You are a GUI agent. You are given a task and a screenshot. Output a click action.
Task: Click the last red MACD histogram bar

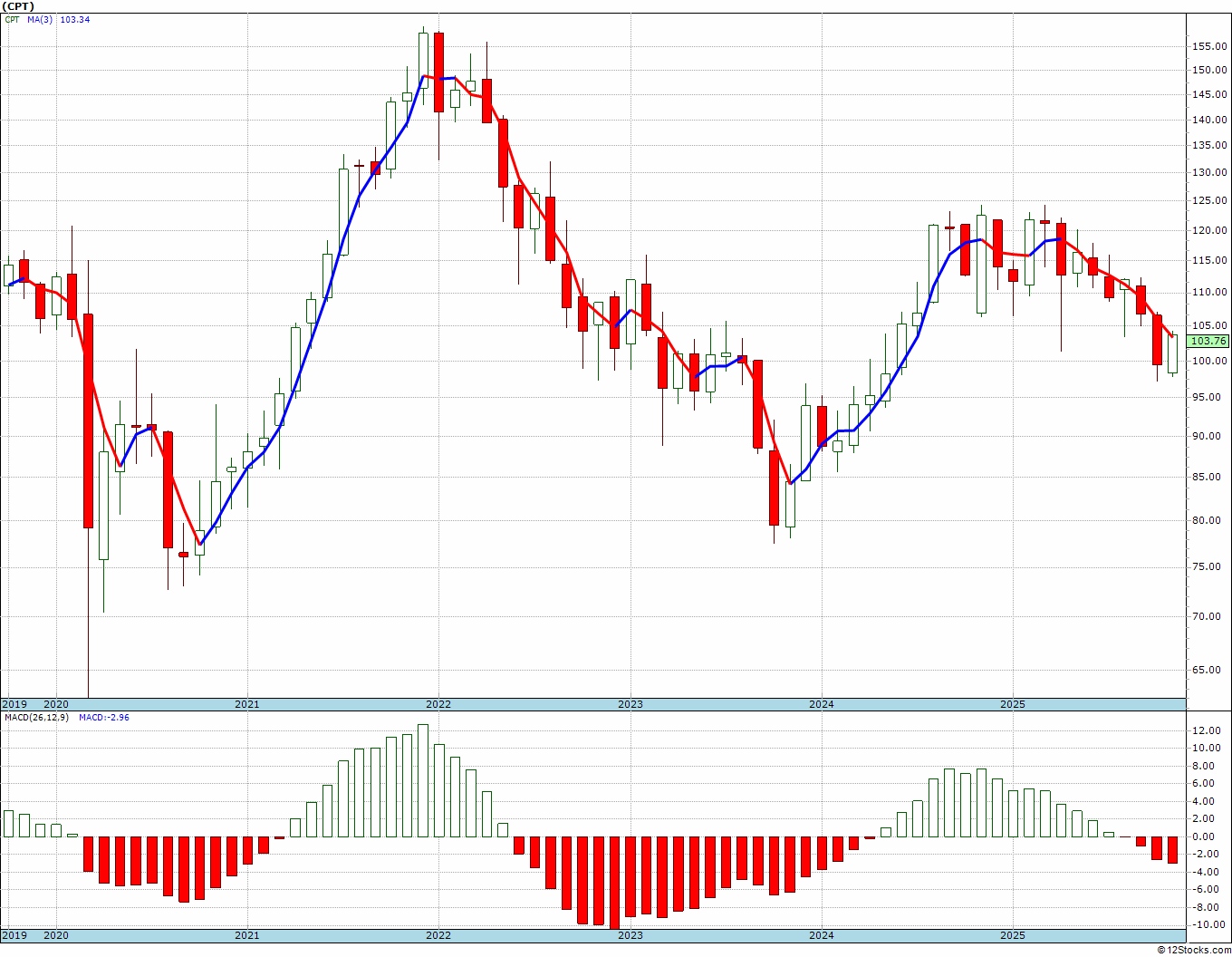(1173, 850)
